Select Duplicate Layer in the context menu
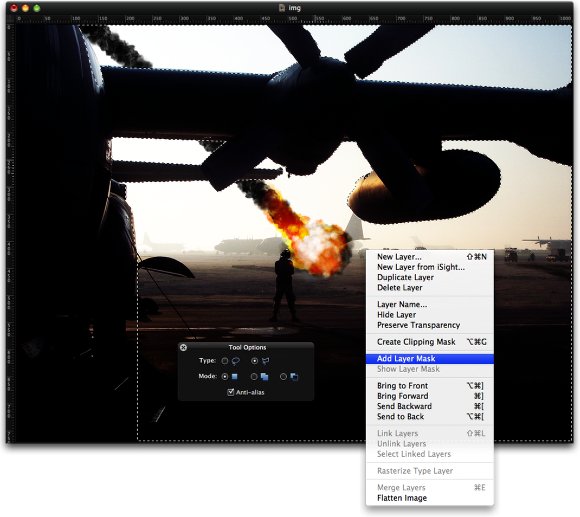 point(430,277)
